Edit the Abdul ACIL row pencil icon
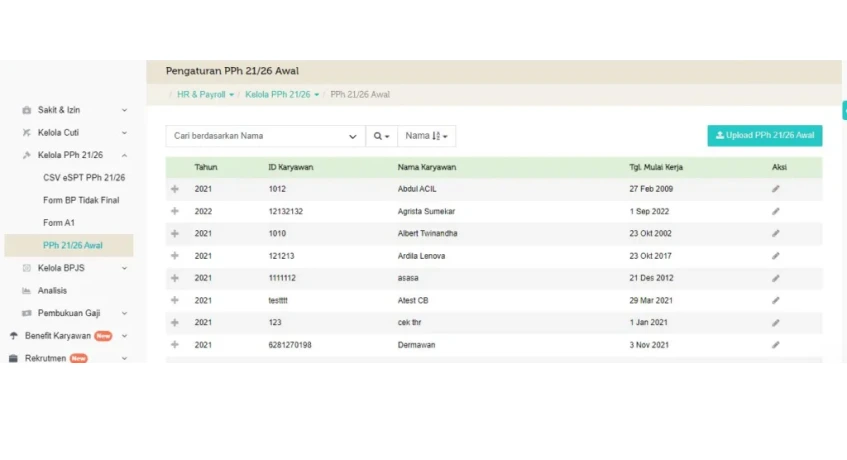This screenshot has height=460, width=847. 776,189
